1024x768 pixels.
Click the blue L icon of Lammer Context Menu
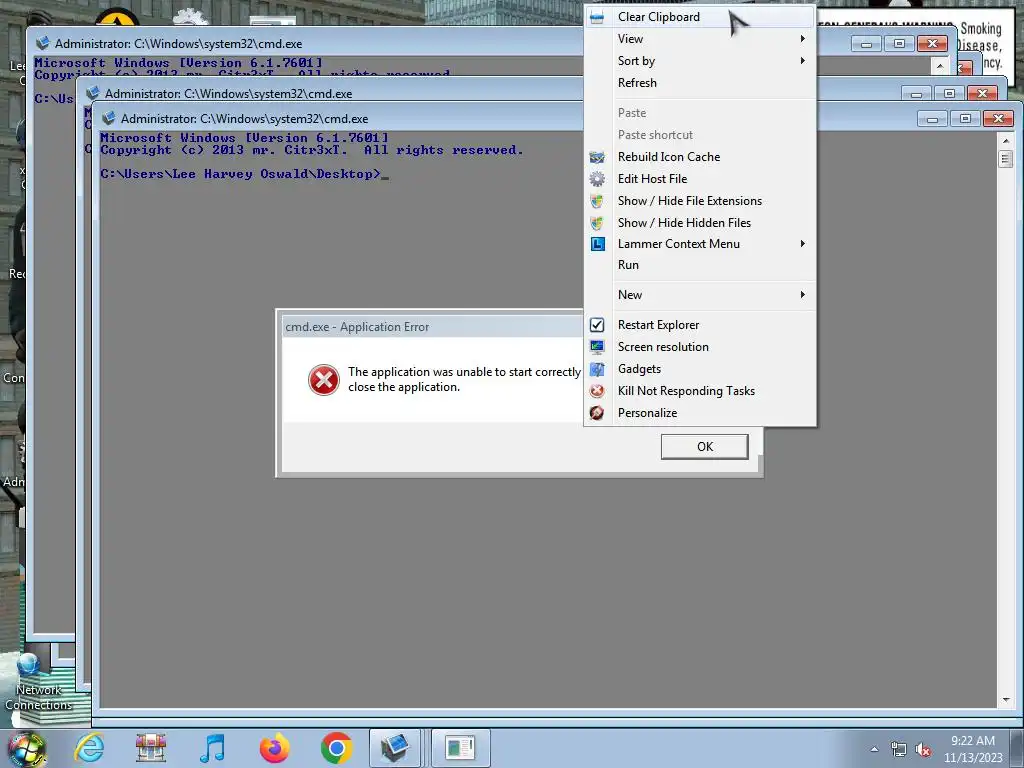click(598, 244)
